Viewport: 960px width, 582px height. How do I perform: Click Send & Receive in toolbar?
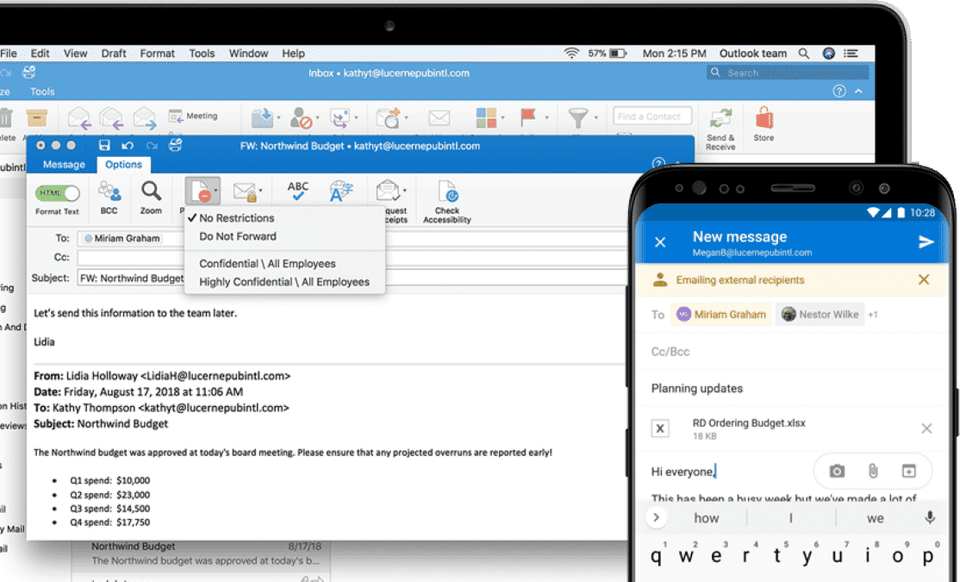[x=721, y=129]
